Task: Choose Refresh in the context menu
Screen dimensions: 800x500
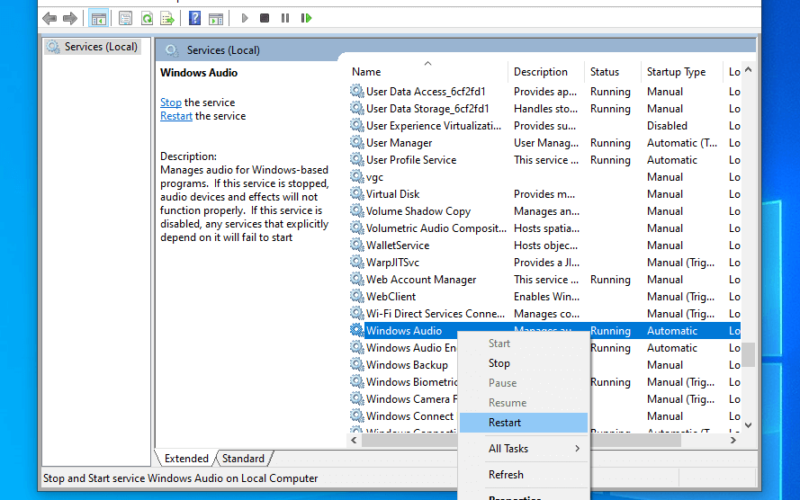Action: 523,474
